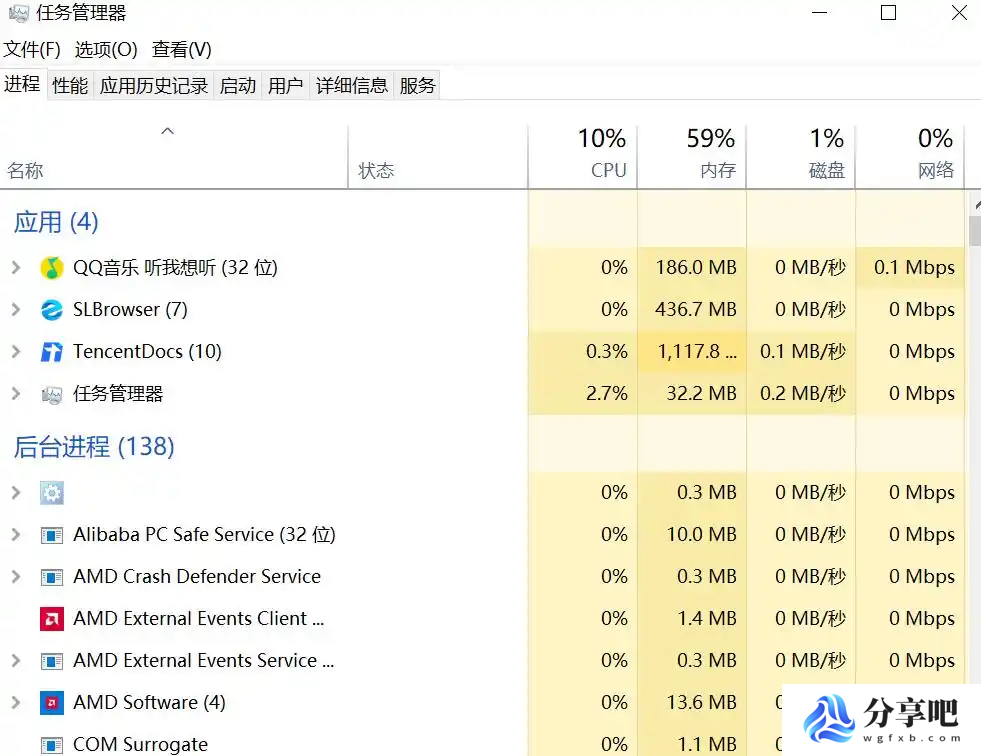Sort by the CPU column header
981x756 pixels.
click(583, 156)
